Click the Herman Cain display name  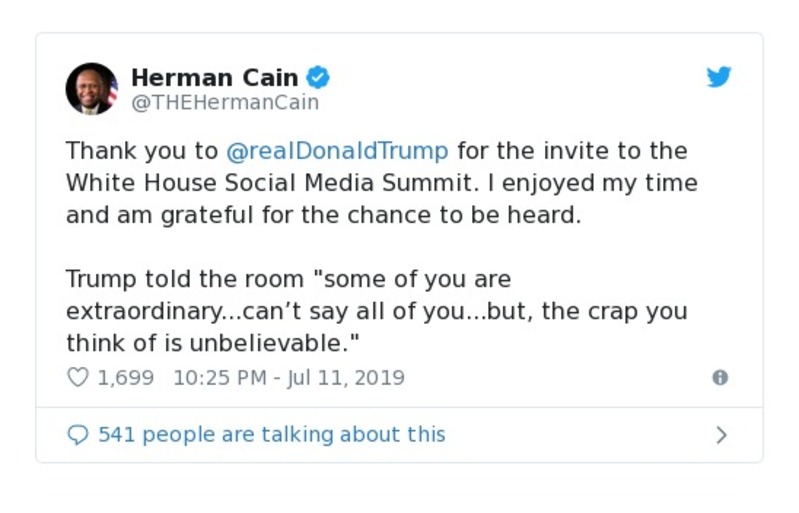coord(214,77)
